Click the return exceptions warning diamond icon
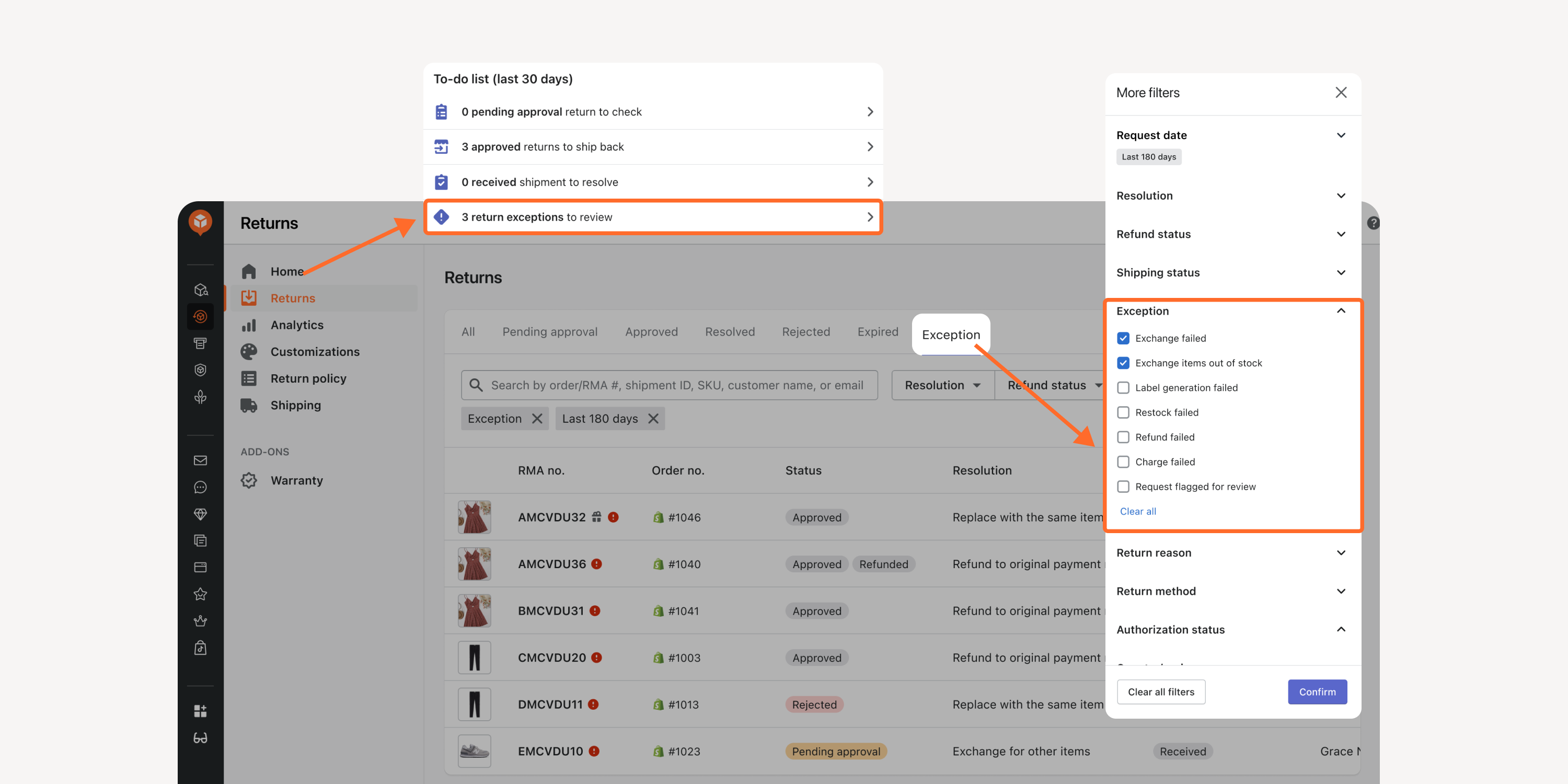 point(441,217)
